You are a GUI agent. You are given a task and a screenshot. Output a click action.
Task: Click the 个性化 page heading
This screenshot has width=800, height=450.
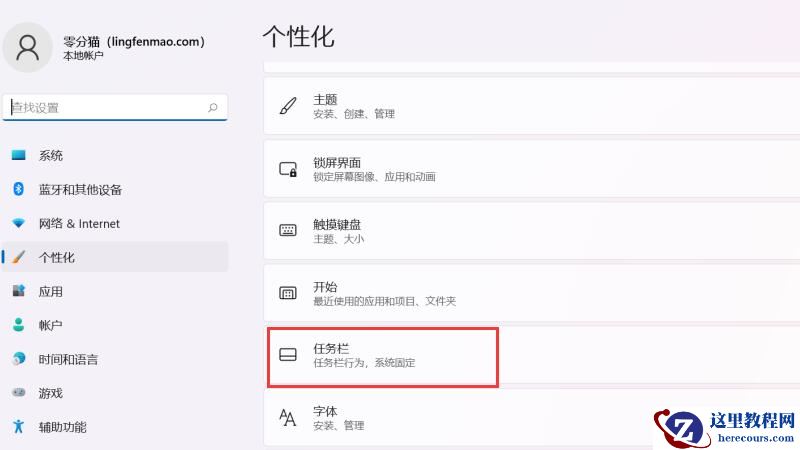(298, 37)
